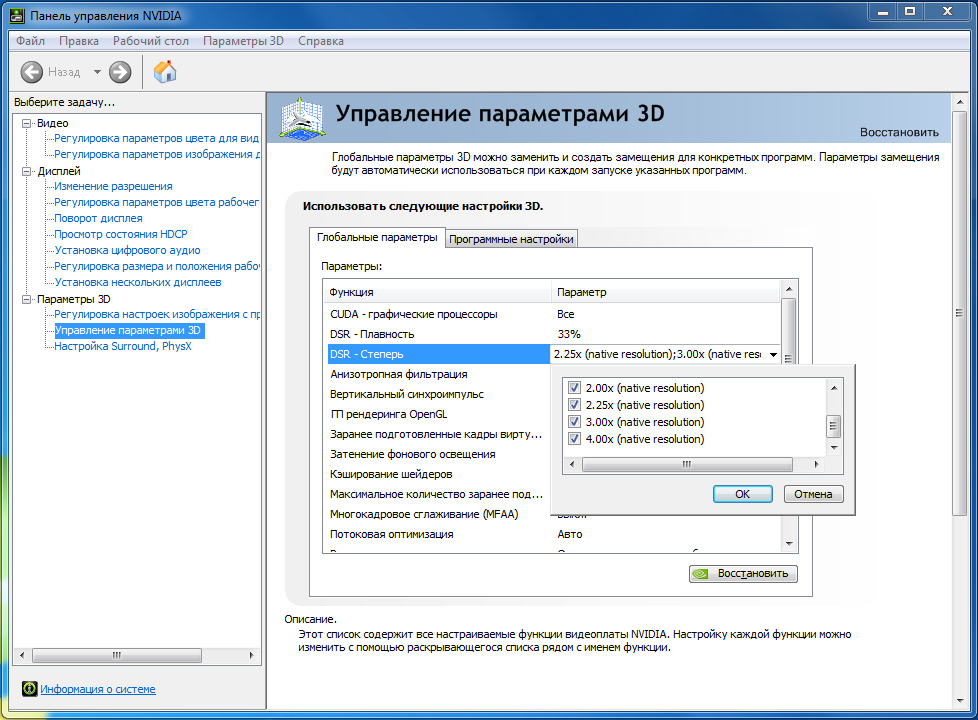The width and height of the screenshot is (978, 720).
Task: Open the Справка menu
Action: [321, 41]
